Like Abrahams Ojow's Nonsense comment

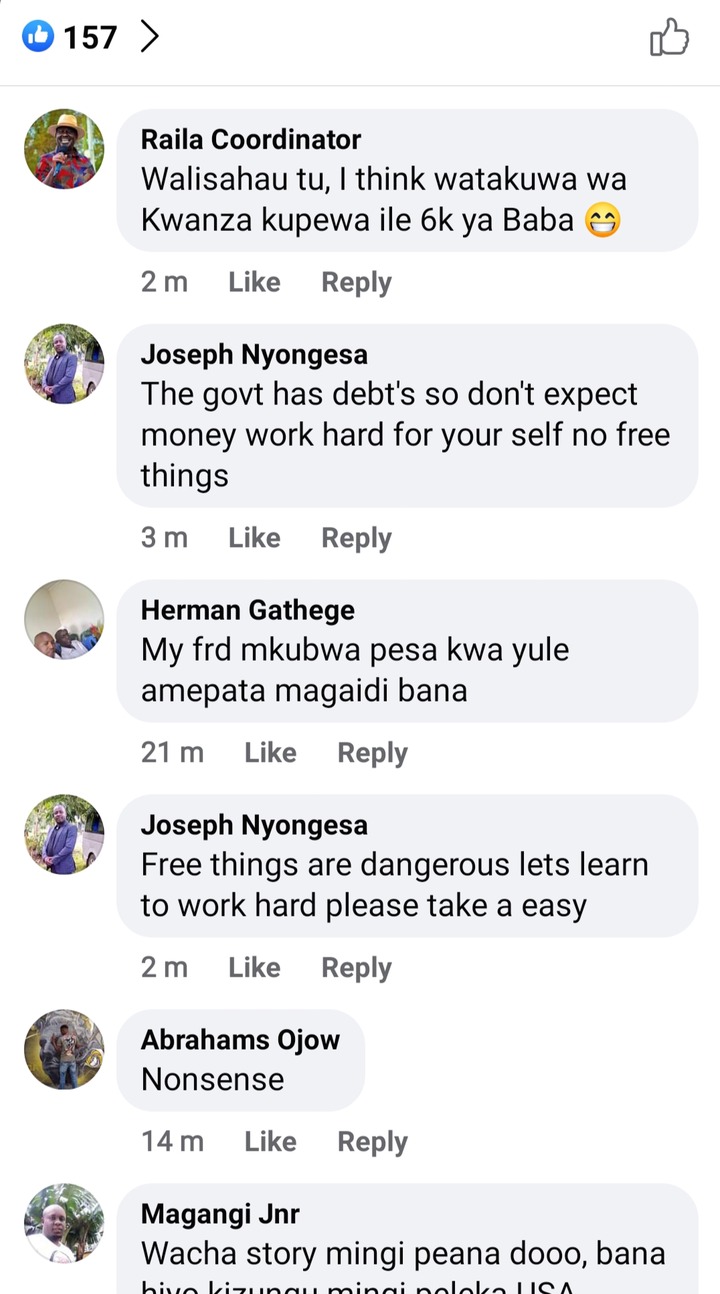point(270,1142)
